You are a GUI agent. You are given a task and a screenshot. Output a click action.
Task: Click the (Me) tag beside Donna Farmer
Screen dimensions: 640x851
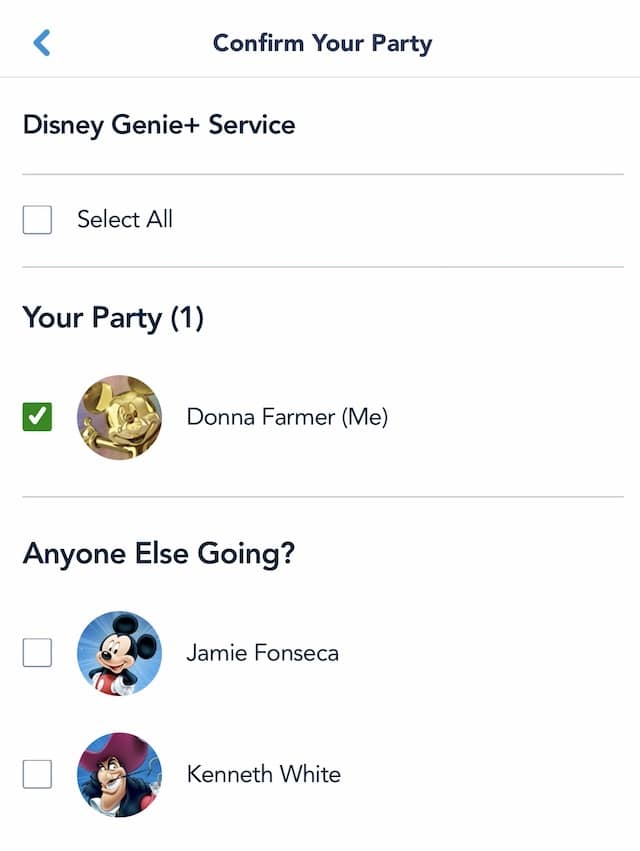pyautogui.click(x=365, y=417)
